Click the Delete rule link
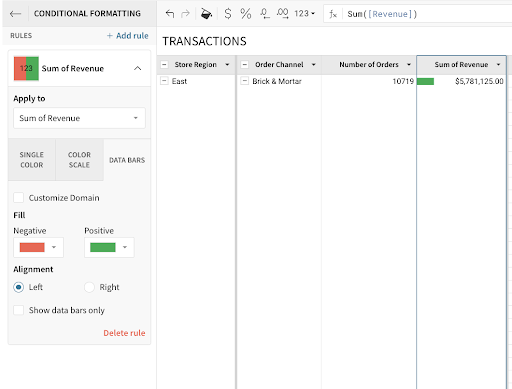 tap(124, 333)
